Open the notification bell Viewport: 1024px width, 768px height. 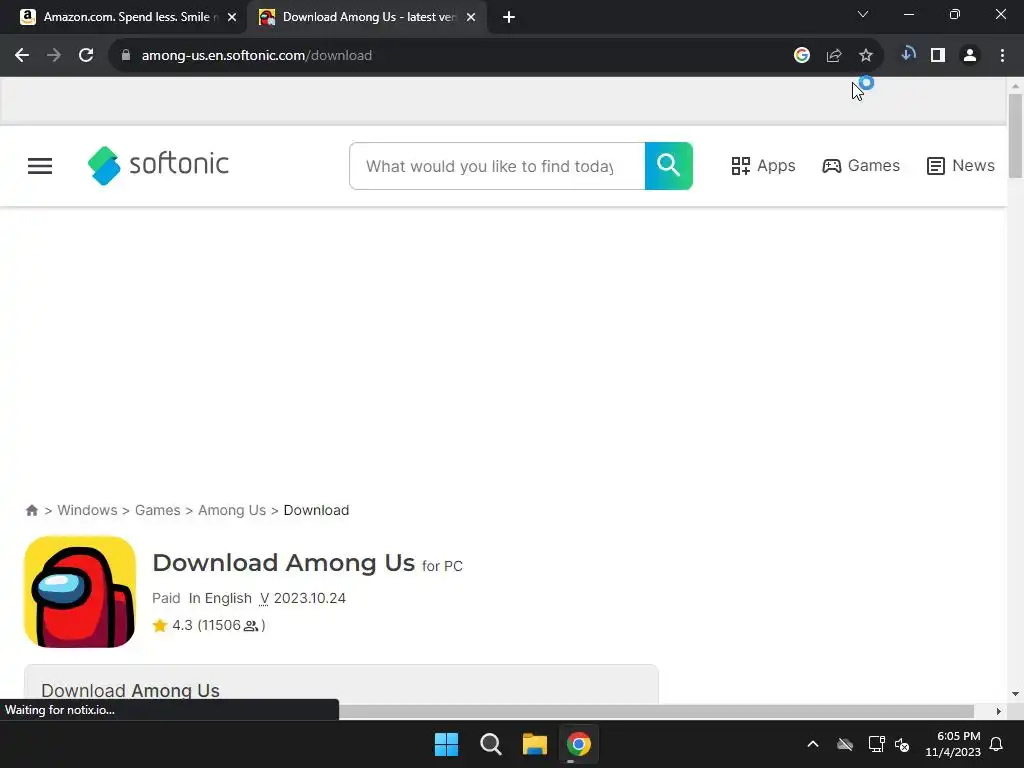997,744
